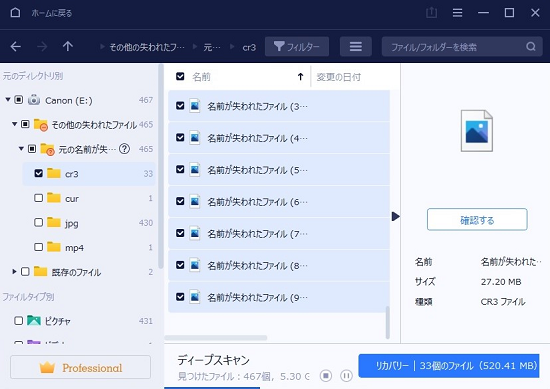Image resolution: width=550 pixels, height=389 pixels.
Task: Select breadcrumb その他の失われたフ…
Action: (147, 47)
